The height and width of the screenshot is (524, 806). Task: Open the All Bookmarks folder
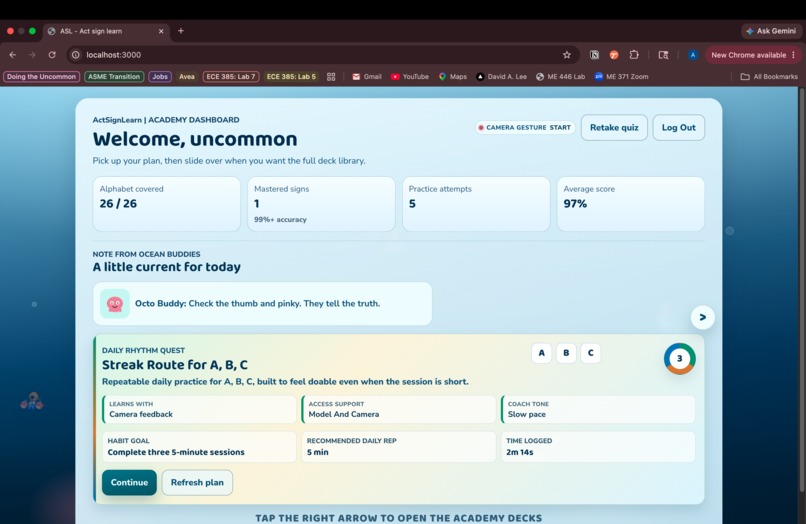(x=769, y=77)
